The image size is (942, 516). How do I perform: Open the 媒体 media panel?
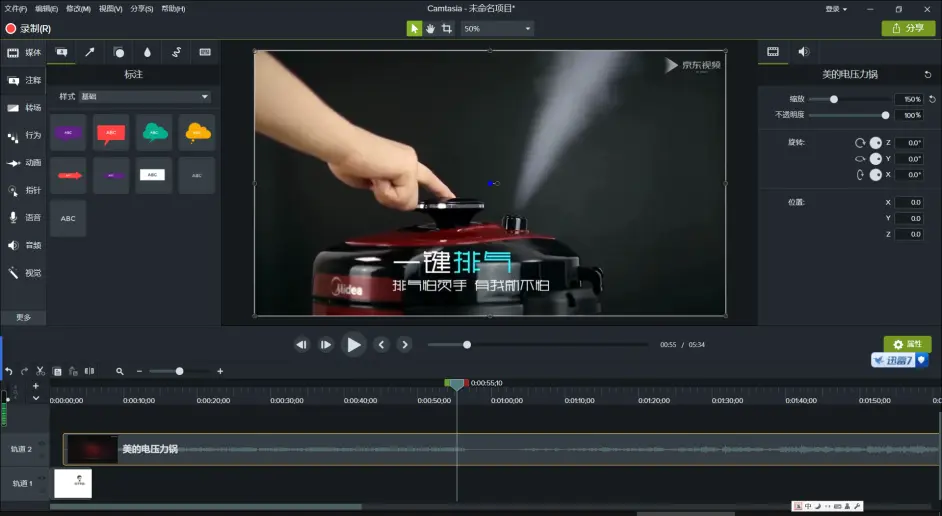point(24,53)
